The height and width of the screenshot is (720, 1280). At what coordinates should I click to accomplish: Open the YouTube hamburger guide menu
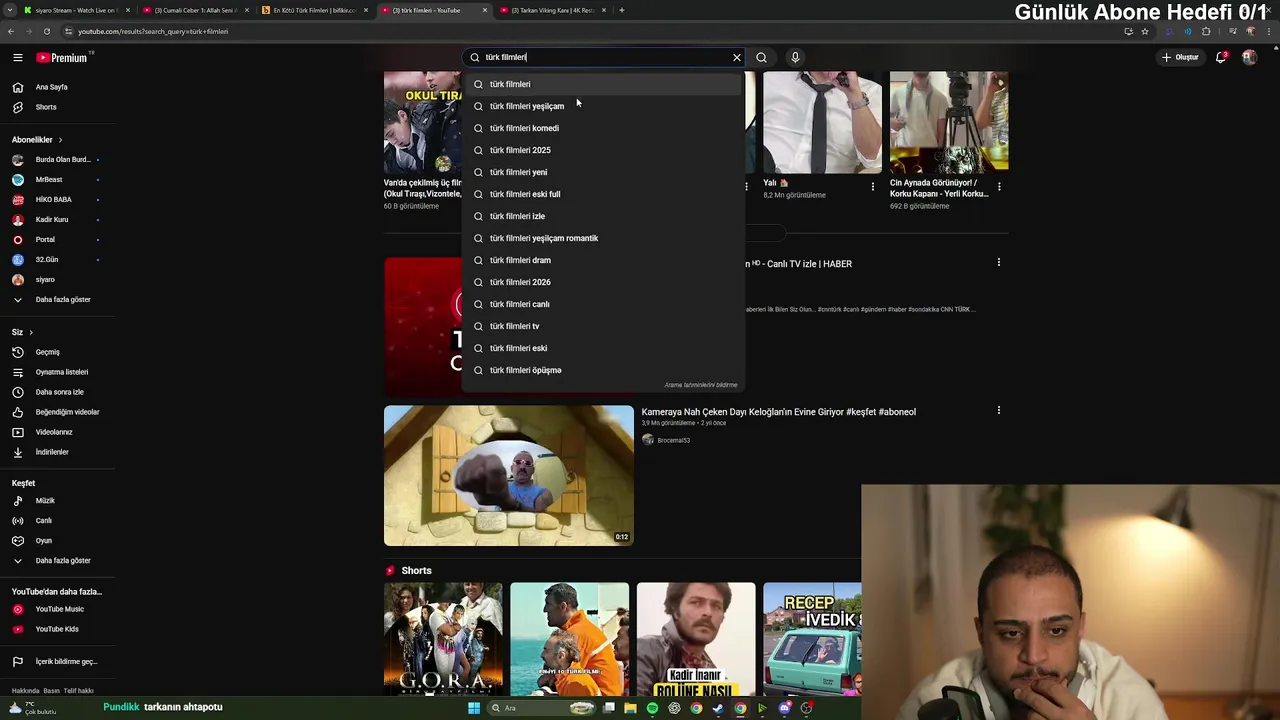point(17,58)
